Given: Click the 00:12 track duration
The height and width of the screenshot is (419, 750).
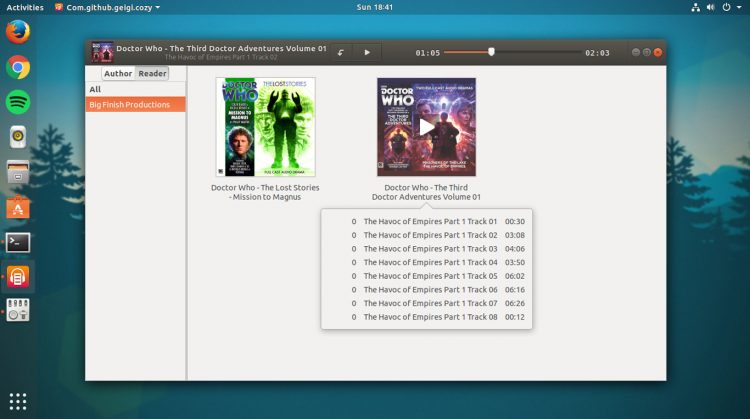Looking at the screenshot, I should (515, 317).
